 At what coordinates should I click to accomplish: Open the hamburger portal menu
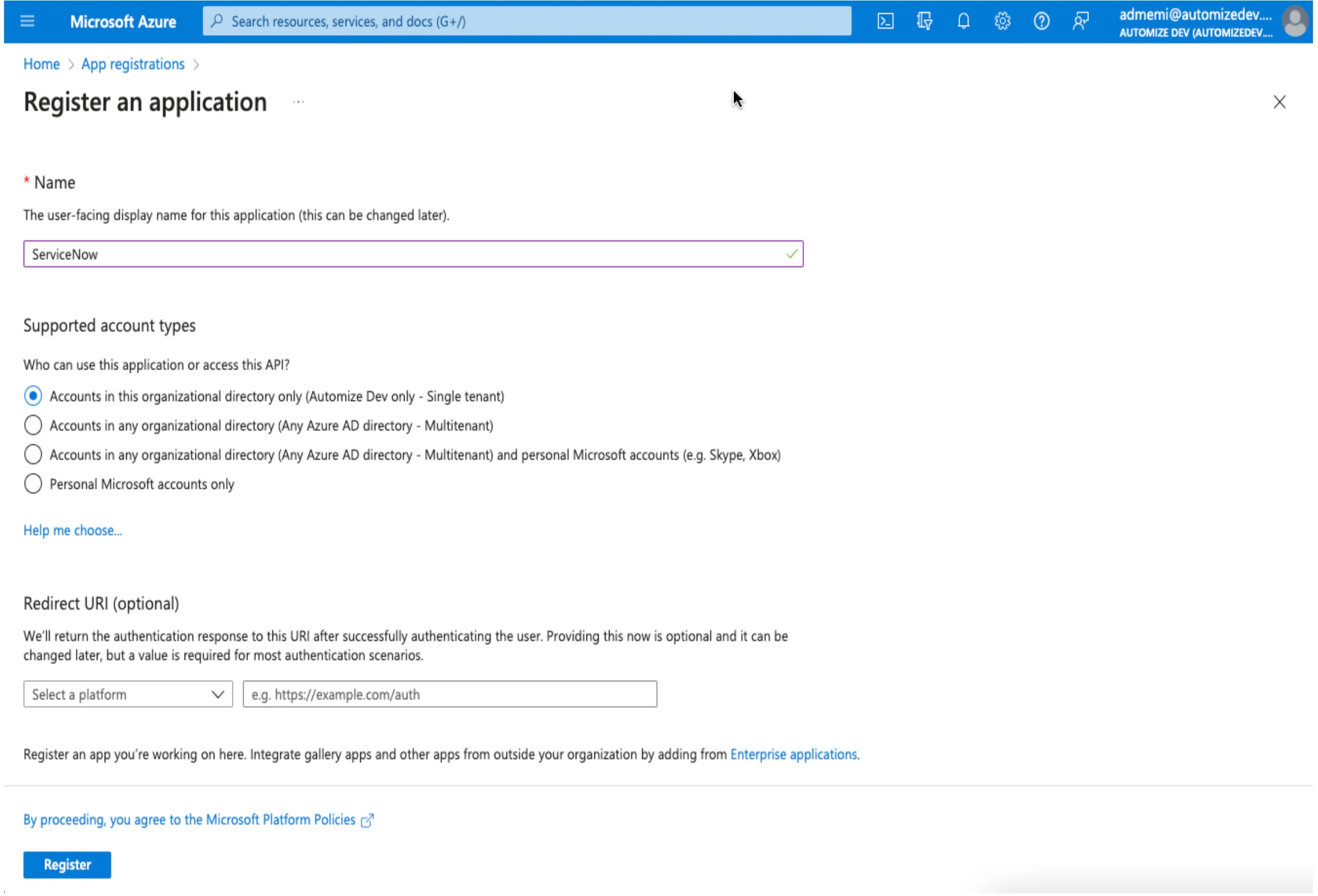click(27, 21)
